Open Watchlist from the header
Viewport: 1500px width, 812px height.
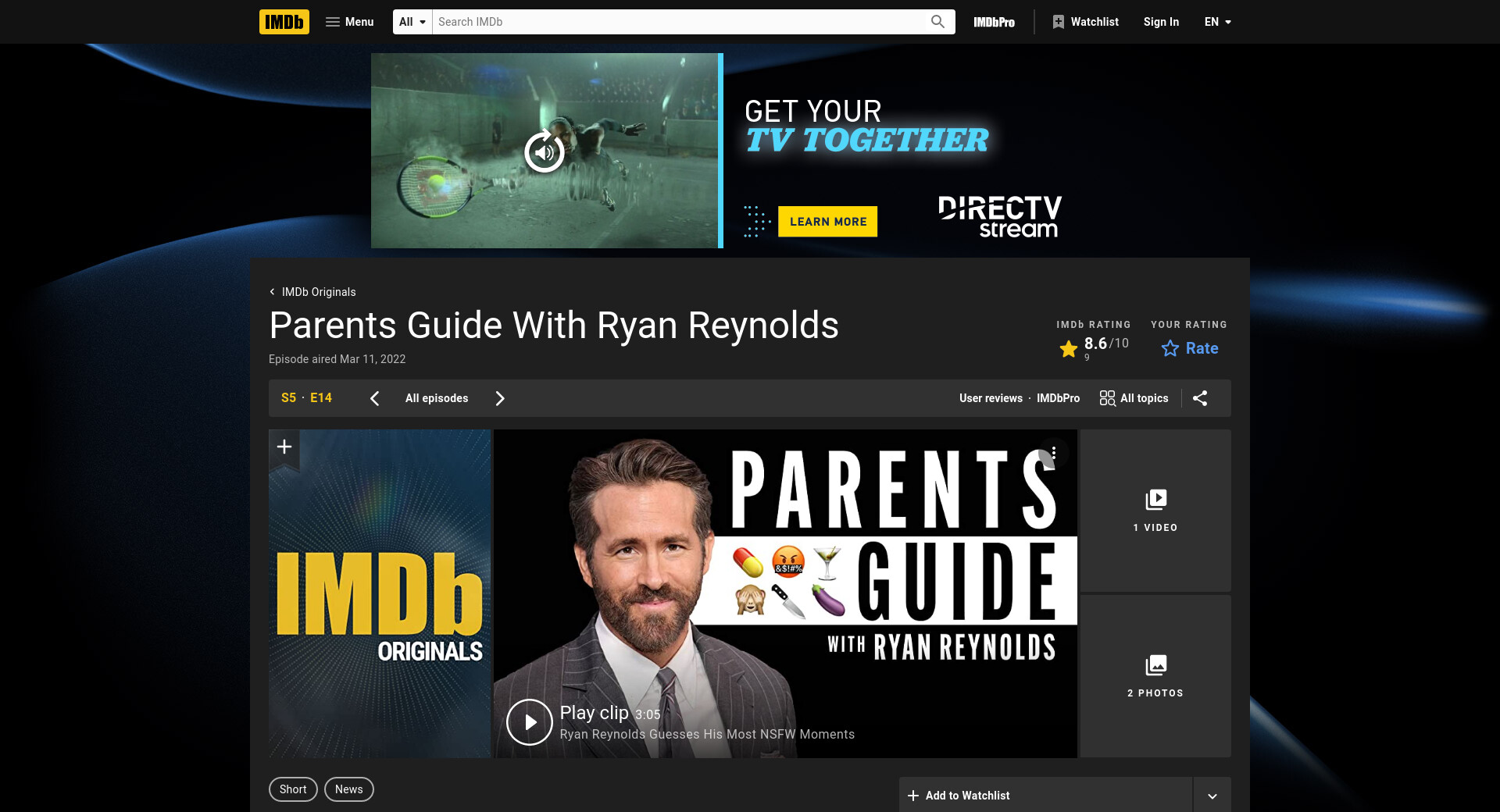point(1085,22)
